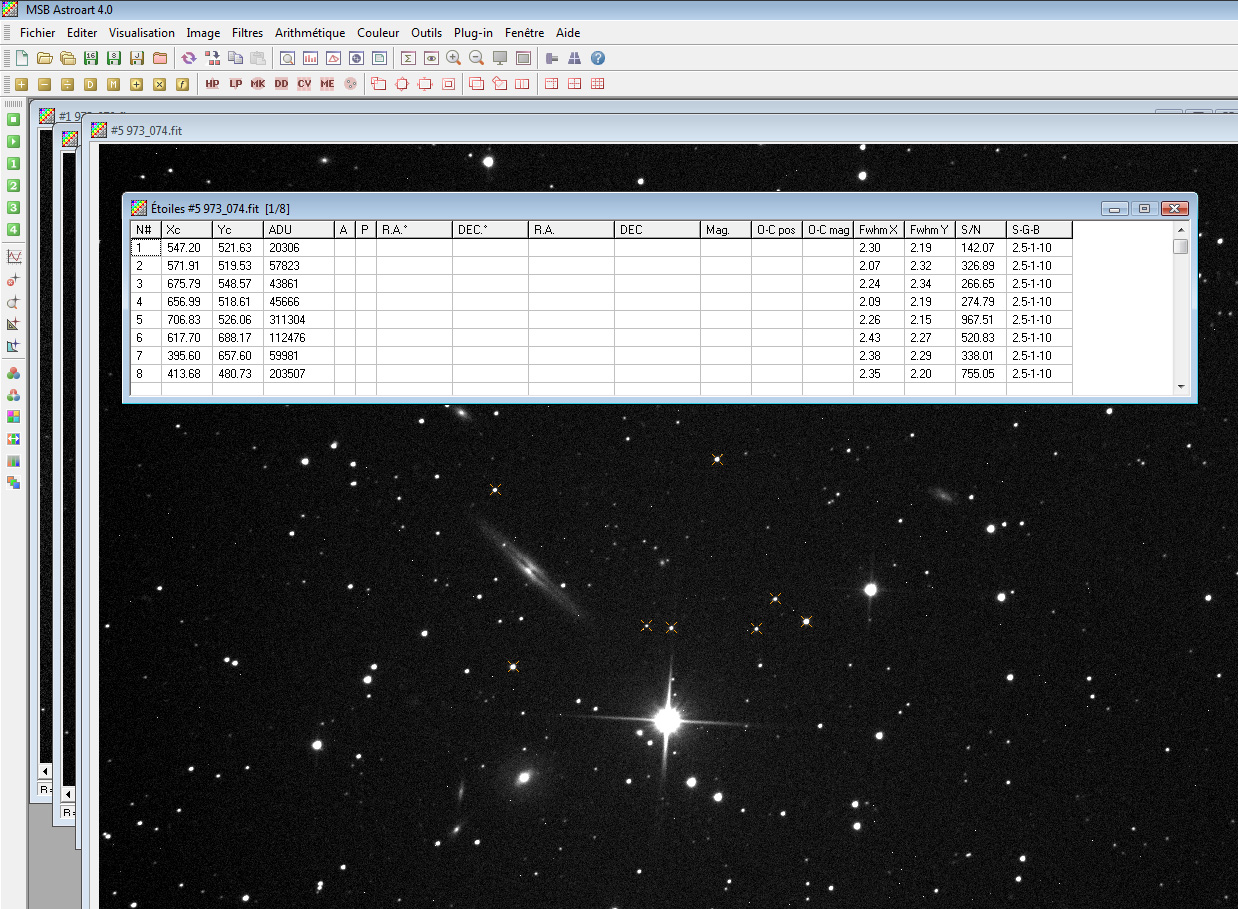Click the D dark-frame arithmetic icon
The width and height of the screenshot is (1238, 909).
90,84
